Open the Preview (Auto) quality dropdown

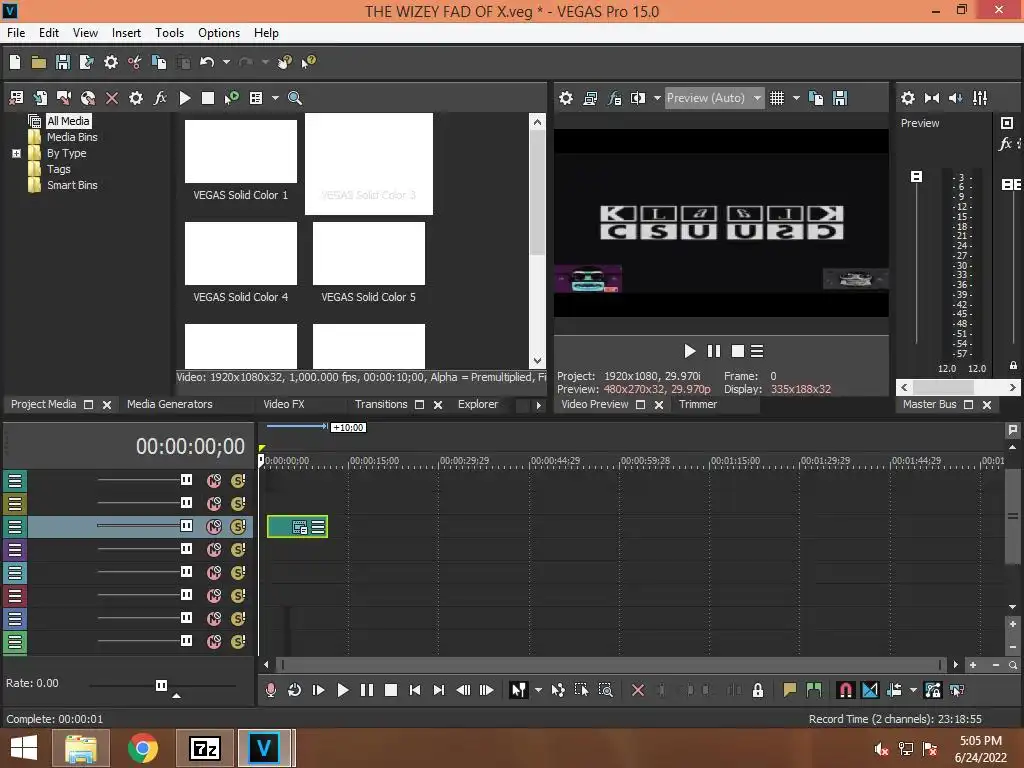point(714,98)
